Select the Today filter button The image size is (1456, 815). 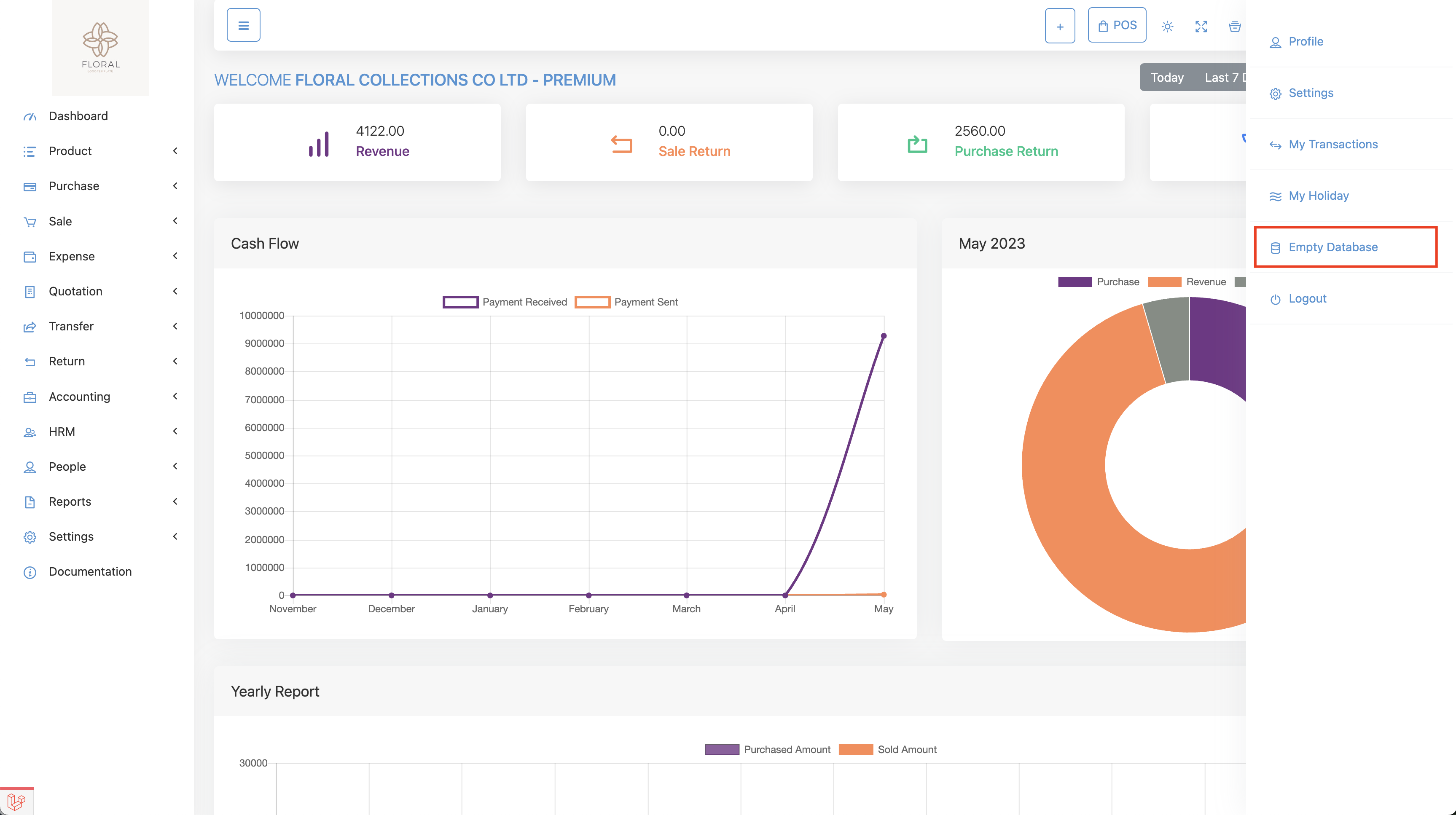(1166, 78)
